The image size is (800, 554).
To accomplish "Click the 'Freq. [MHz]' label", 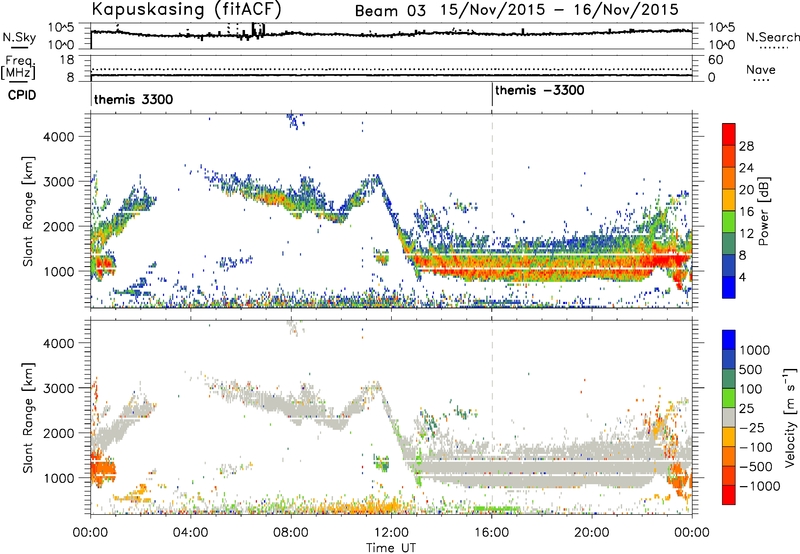I will (18, 67).
